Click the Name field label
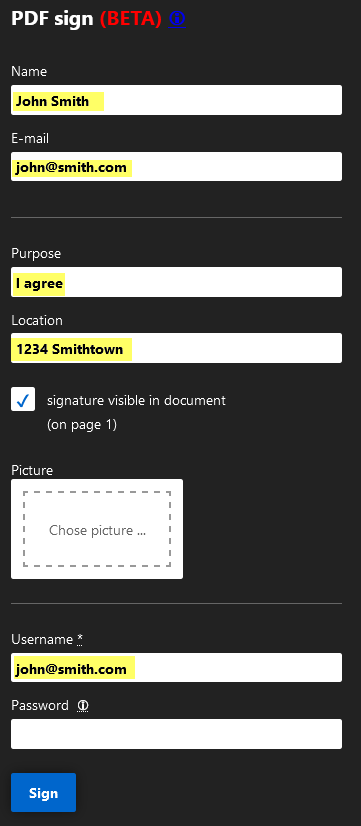 coord(29,71)
